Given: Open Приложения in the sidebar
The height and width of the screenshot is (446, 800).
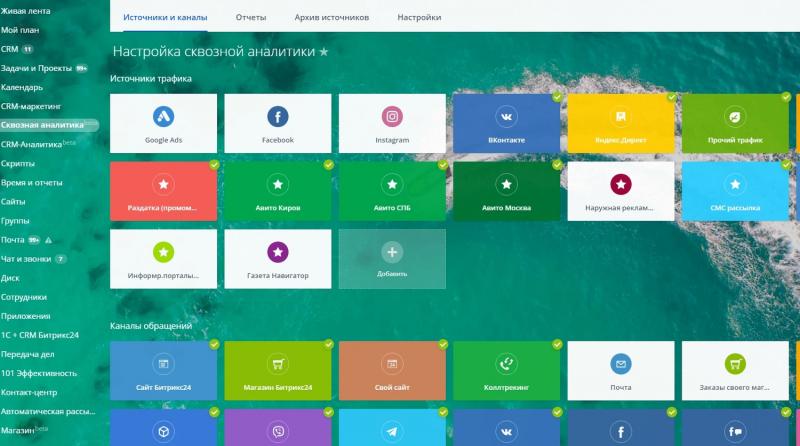Looking at the screenshot, I should (26, 316).
